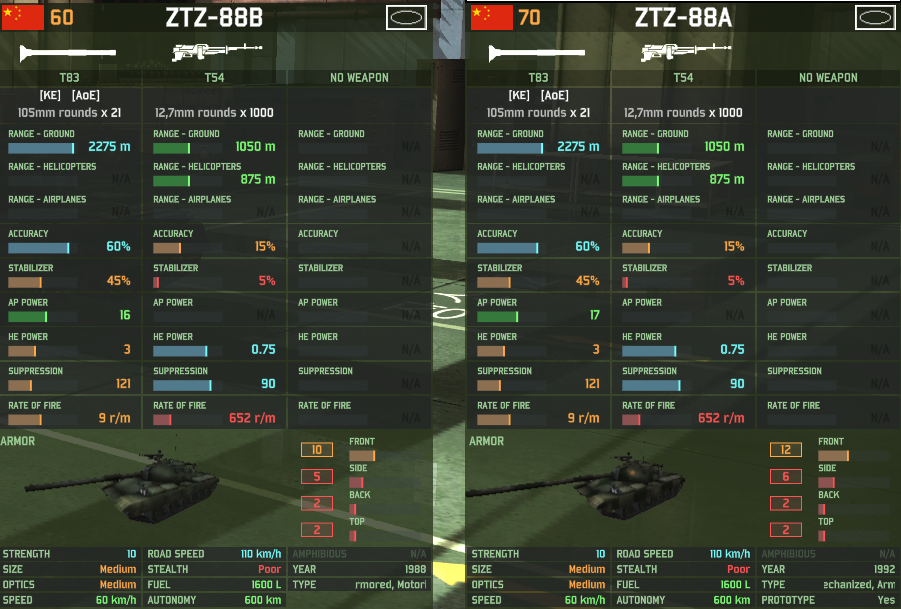Viewport: 901px width, 609px height.
Task: Click the ZTZ-88B main cannon icon
Action: [x=68, y=53]
